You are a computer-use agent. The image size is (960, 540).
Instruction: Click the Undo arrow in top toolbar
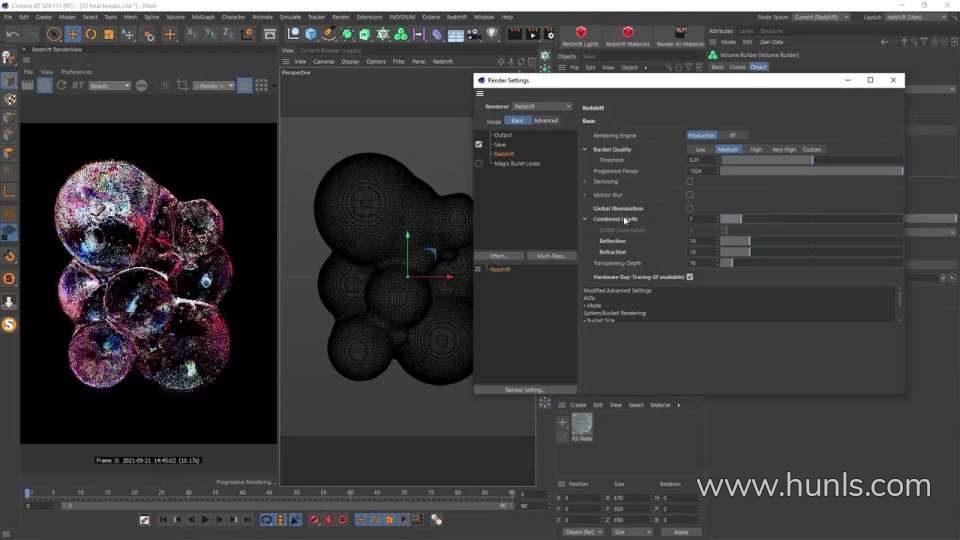pyautogui.click(x=12, y=35)
